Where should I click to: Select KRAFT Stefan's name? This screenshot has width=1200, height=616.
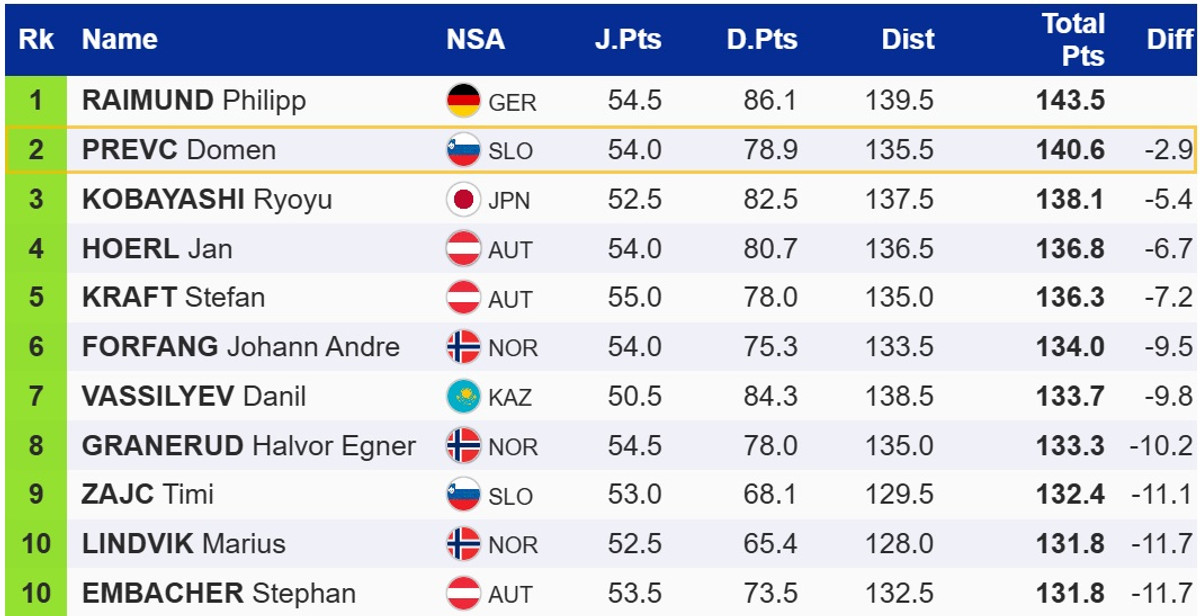(x=173, y=297)
